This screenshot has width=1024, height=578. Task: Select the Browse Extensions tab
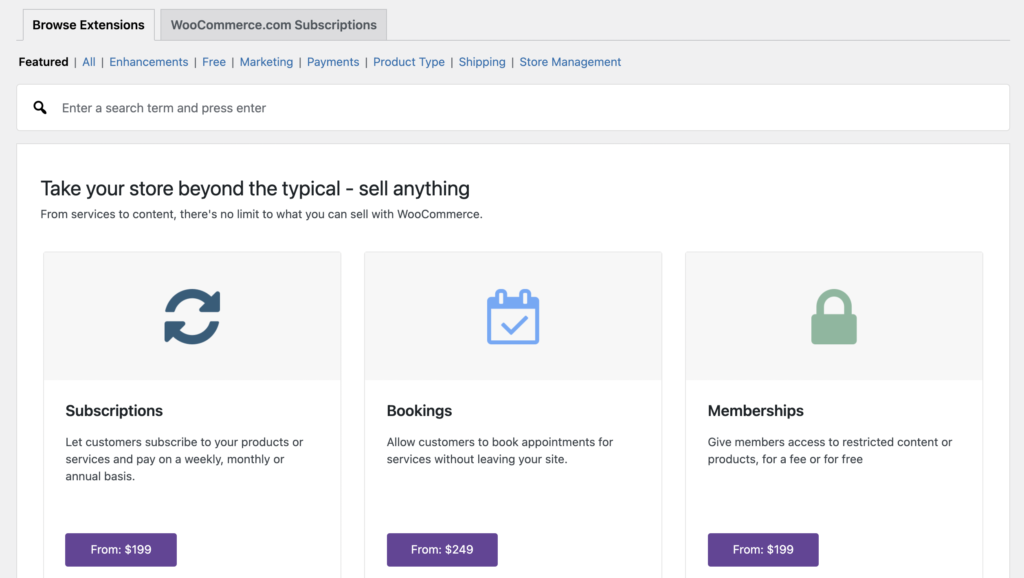(88, 24)
